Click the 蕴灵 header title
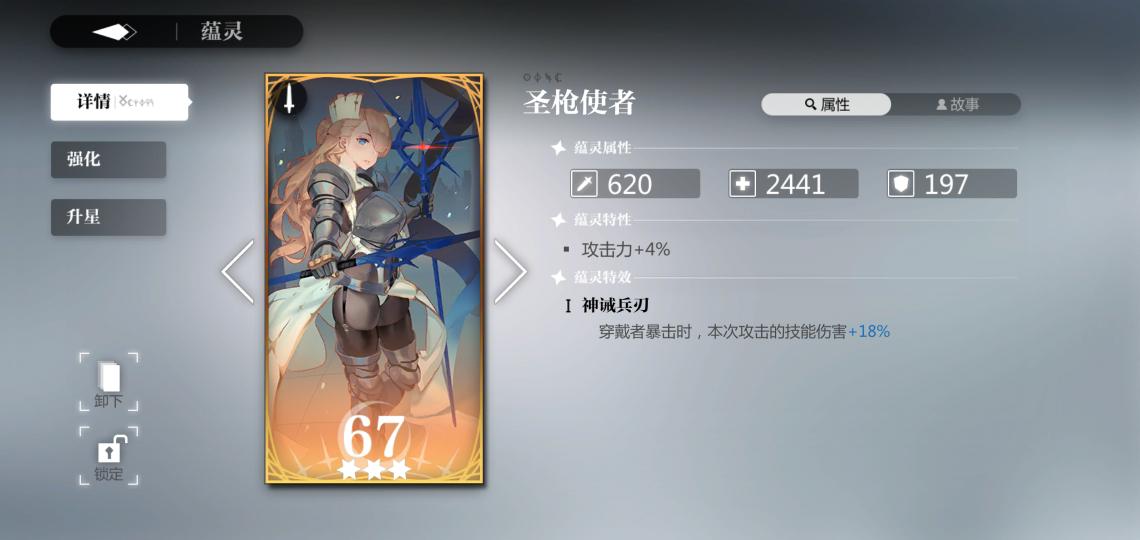1140x540 pixels. (x=222, y=32)
